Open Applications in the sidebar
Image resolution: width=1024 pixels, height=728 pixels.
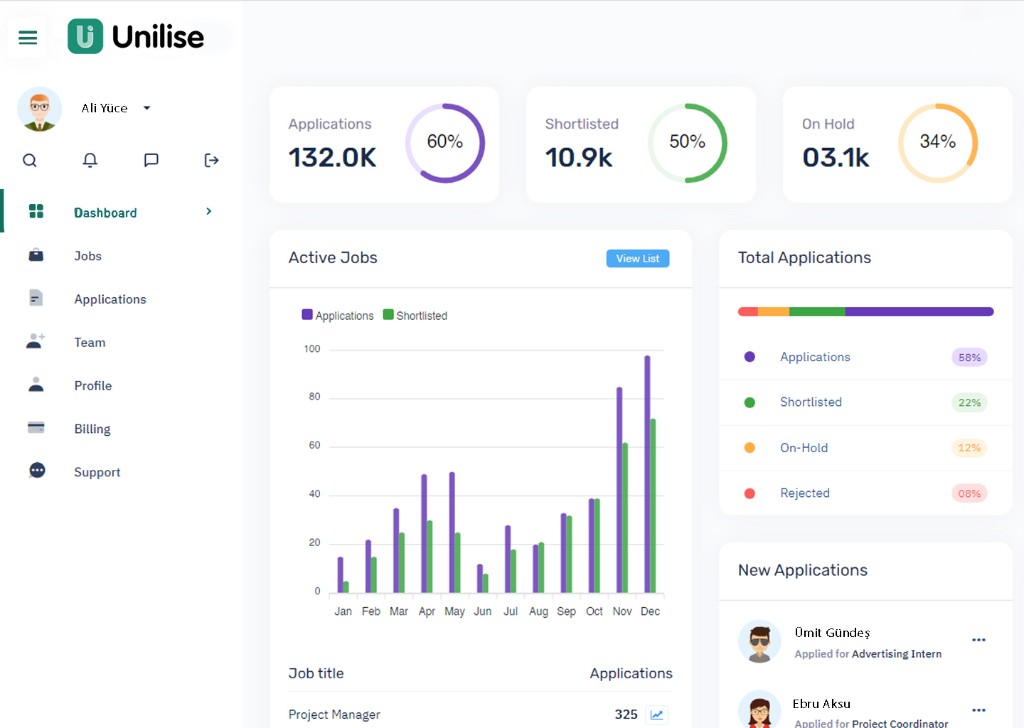coord(110,299)
